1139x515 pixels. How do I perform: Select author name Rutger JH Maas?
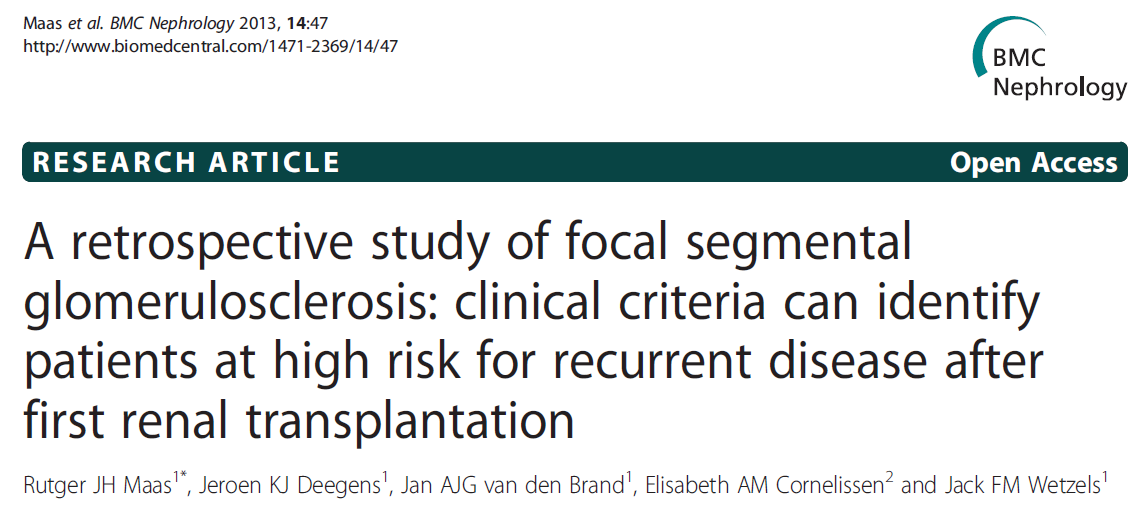point(100,486)
